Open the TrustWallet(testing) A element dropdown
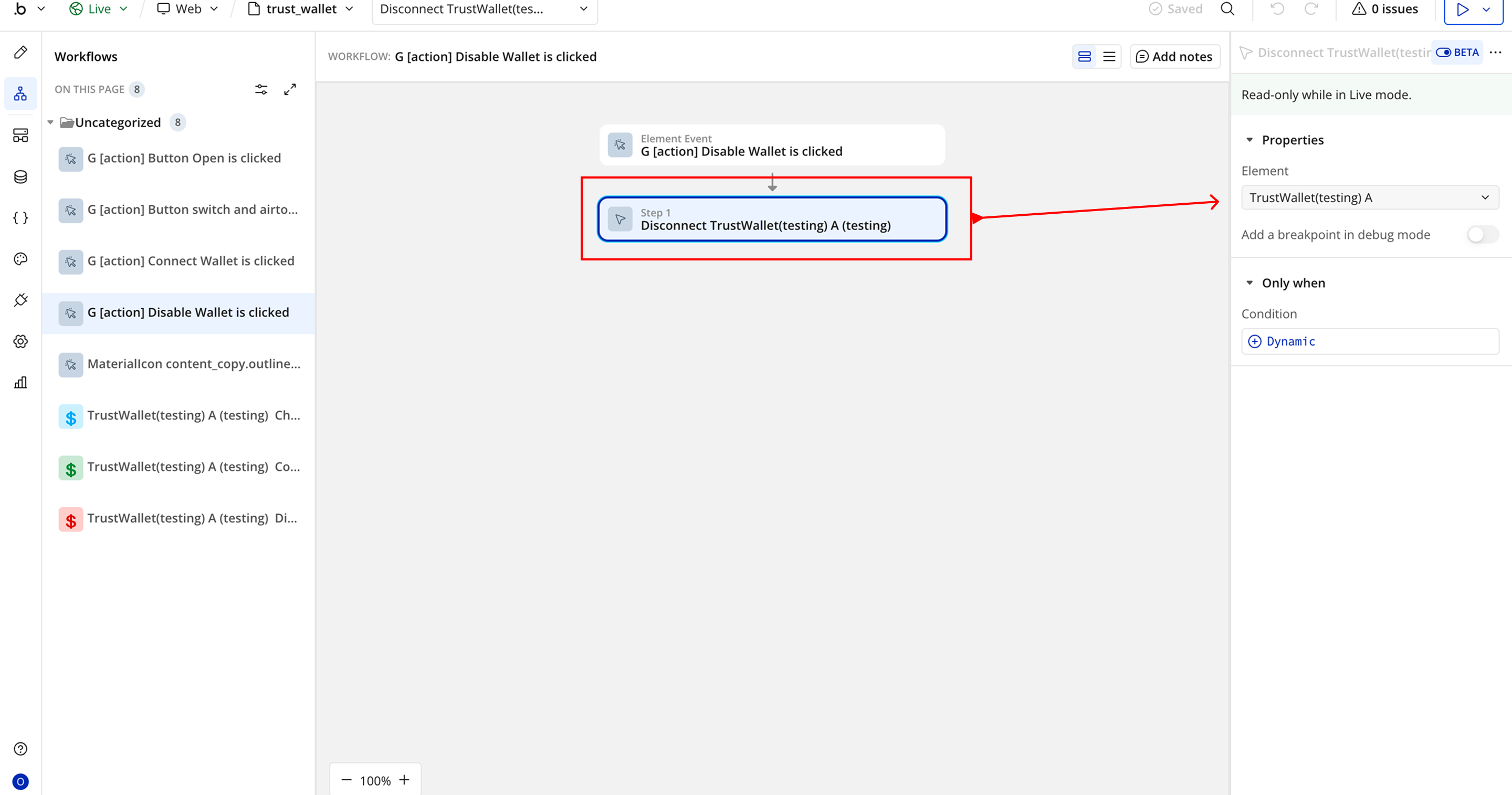The height and width of the screenshot is (795, 1512). (x=1369, y=198)
